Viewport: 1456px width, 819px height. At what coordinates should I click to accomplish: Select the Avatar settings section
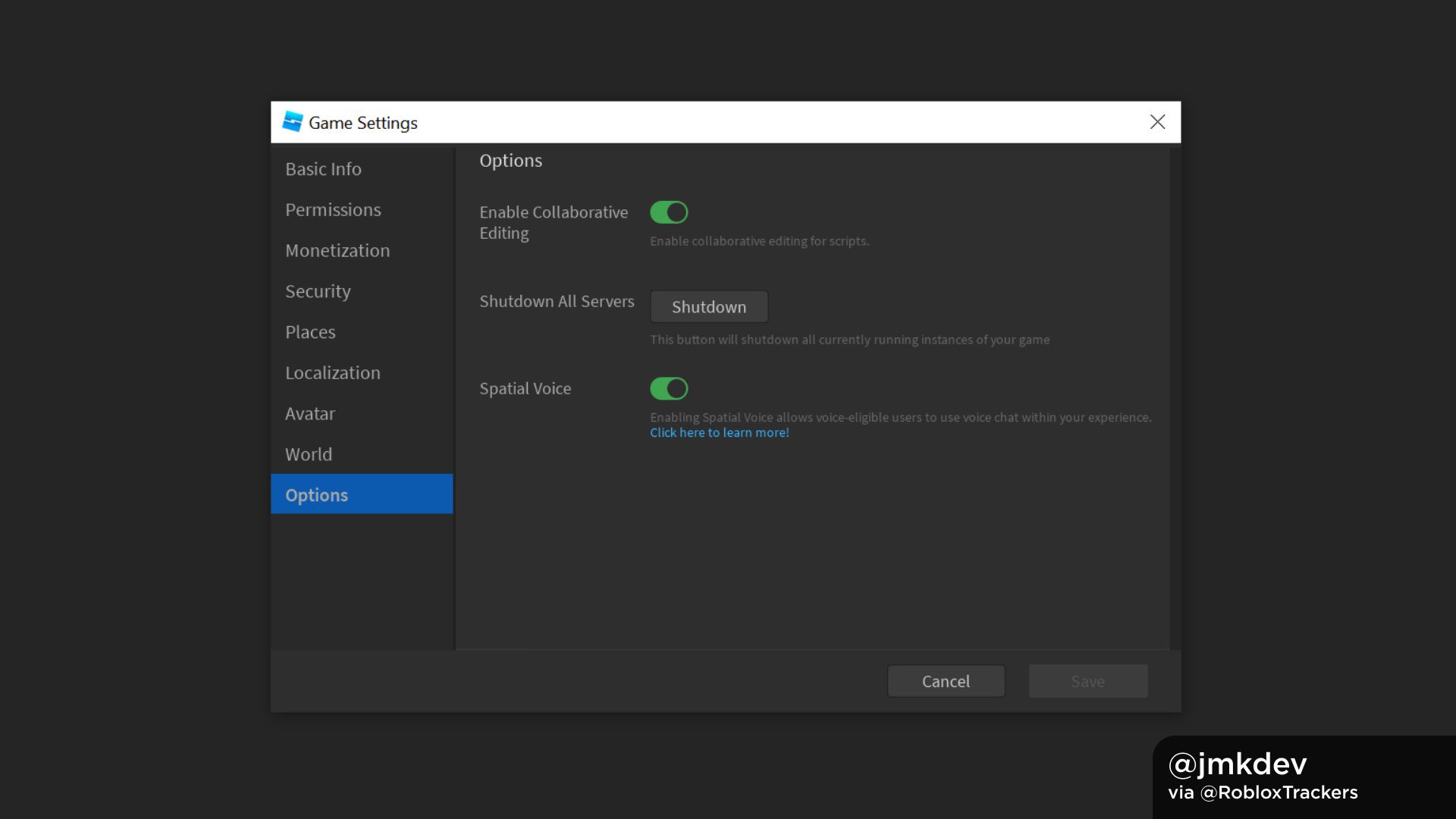pos(310,414)
